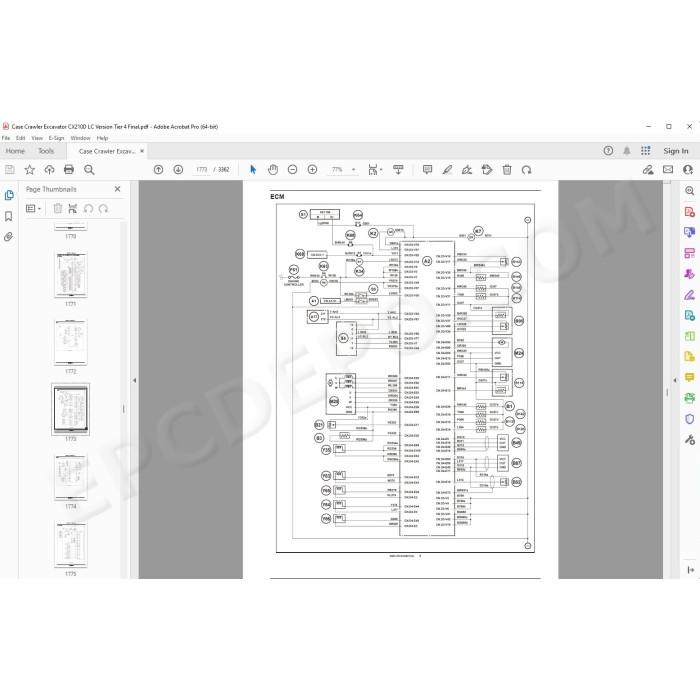Open Edit PDF tool in right pane

690,232
